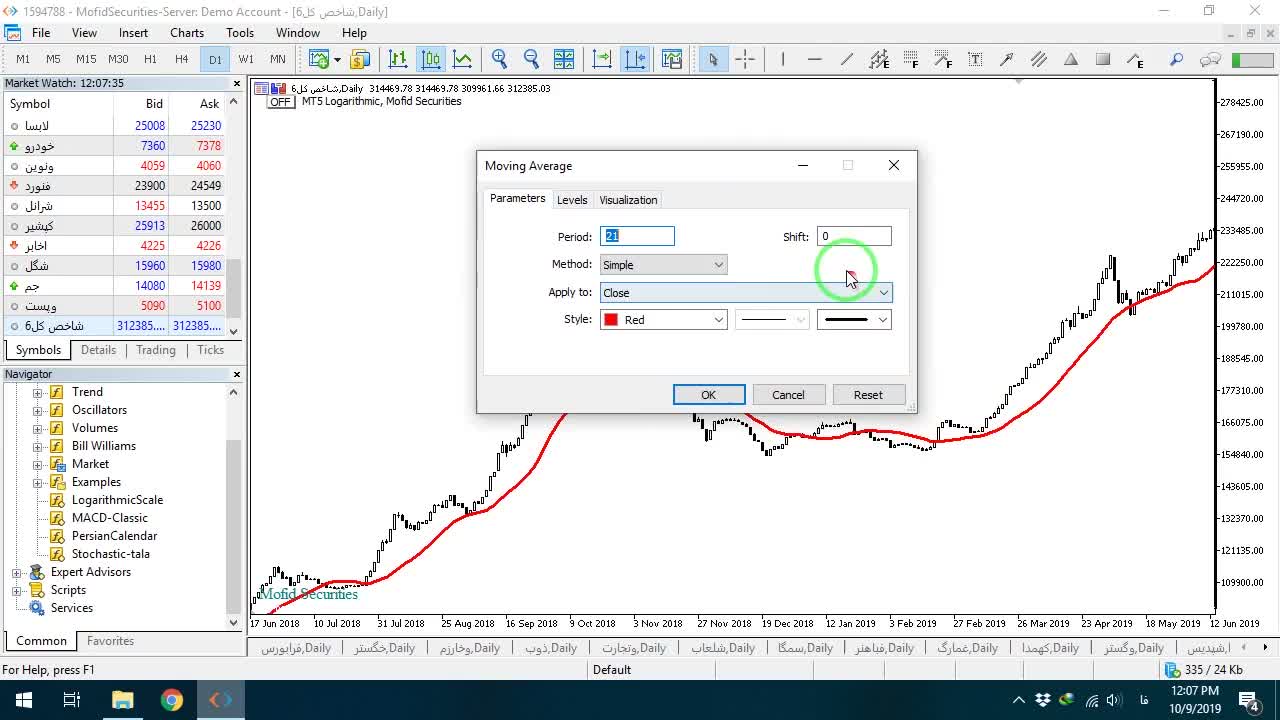1280x720 pixels.
Task: Click the Period input field
Action: tap(637, 236)
